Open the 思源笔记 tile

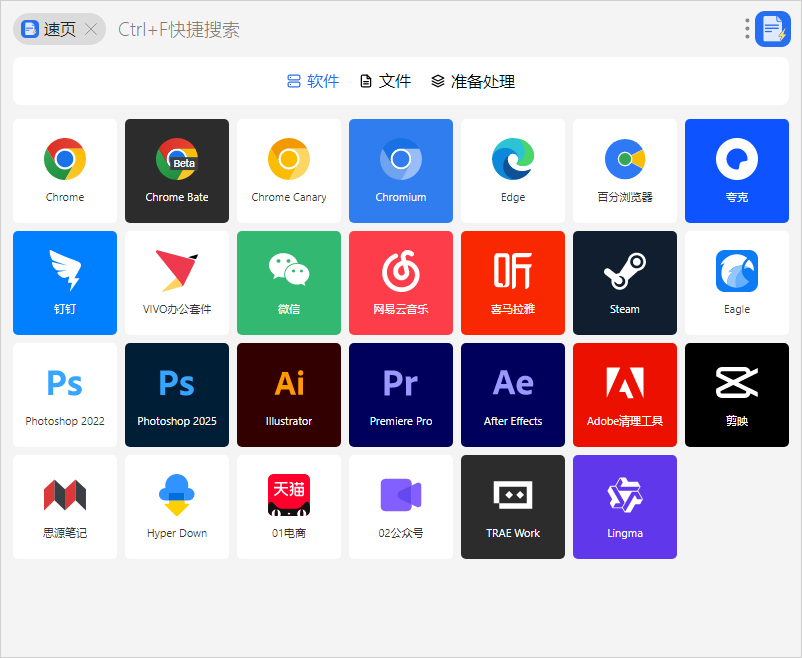pyautogui.click(x=65, y=507)
